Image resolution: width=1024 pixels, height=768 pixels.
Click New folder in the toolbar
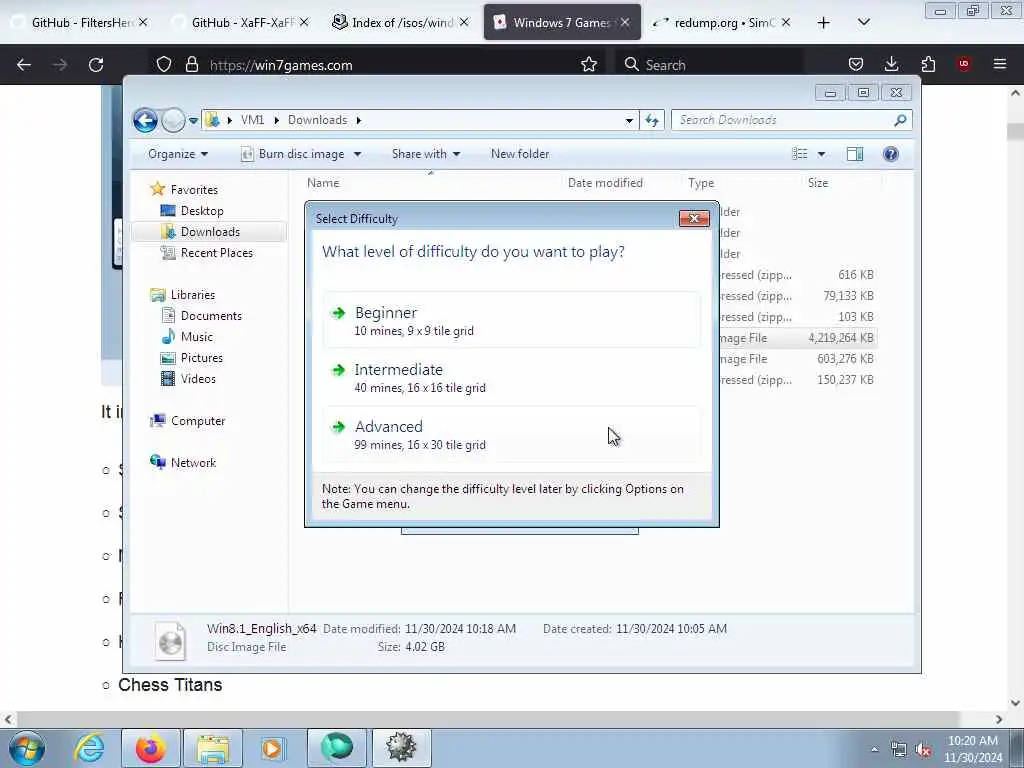point(520,154)
